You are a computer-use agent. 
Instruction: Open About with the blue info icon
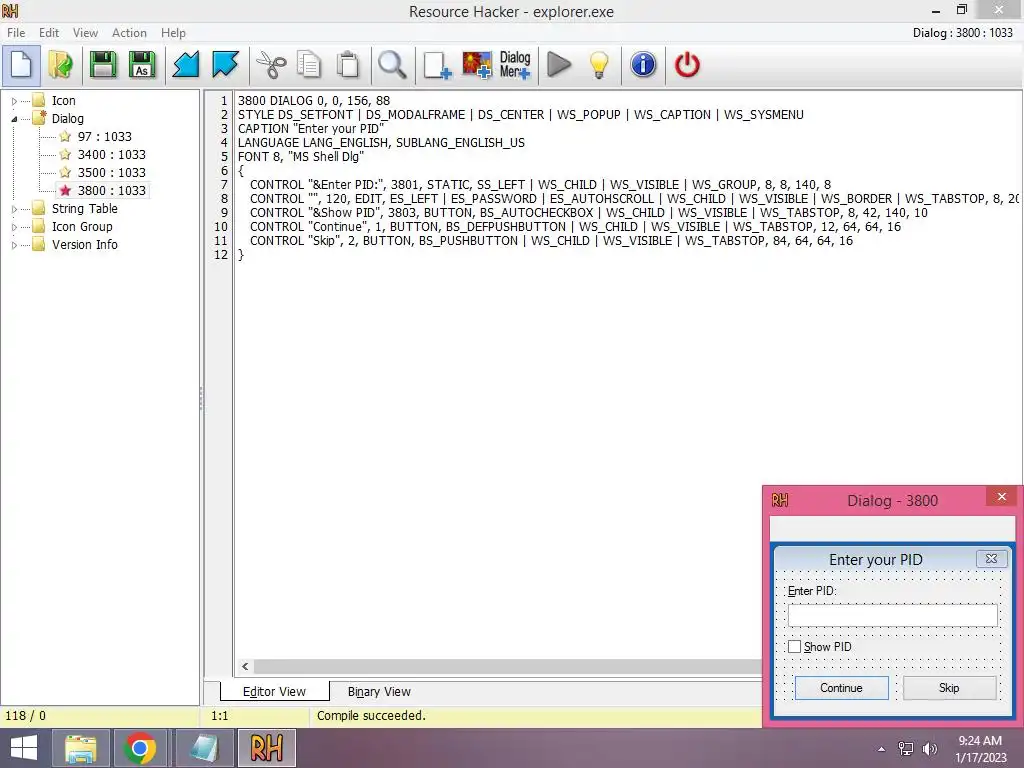643,65
